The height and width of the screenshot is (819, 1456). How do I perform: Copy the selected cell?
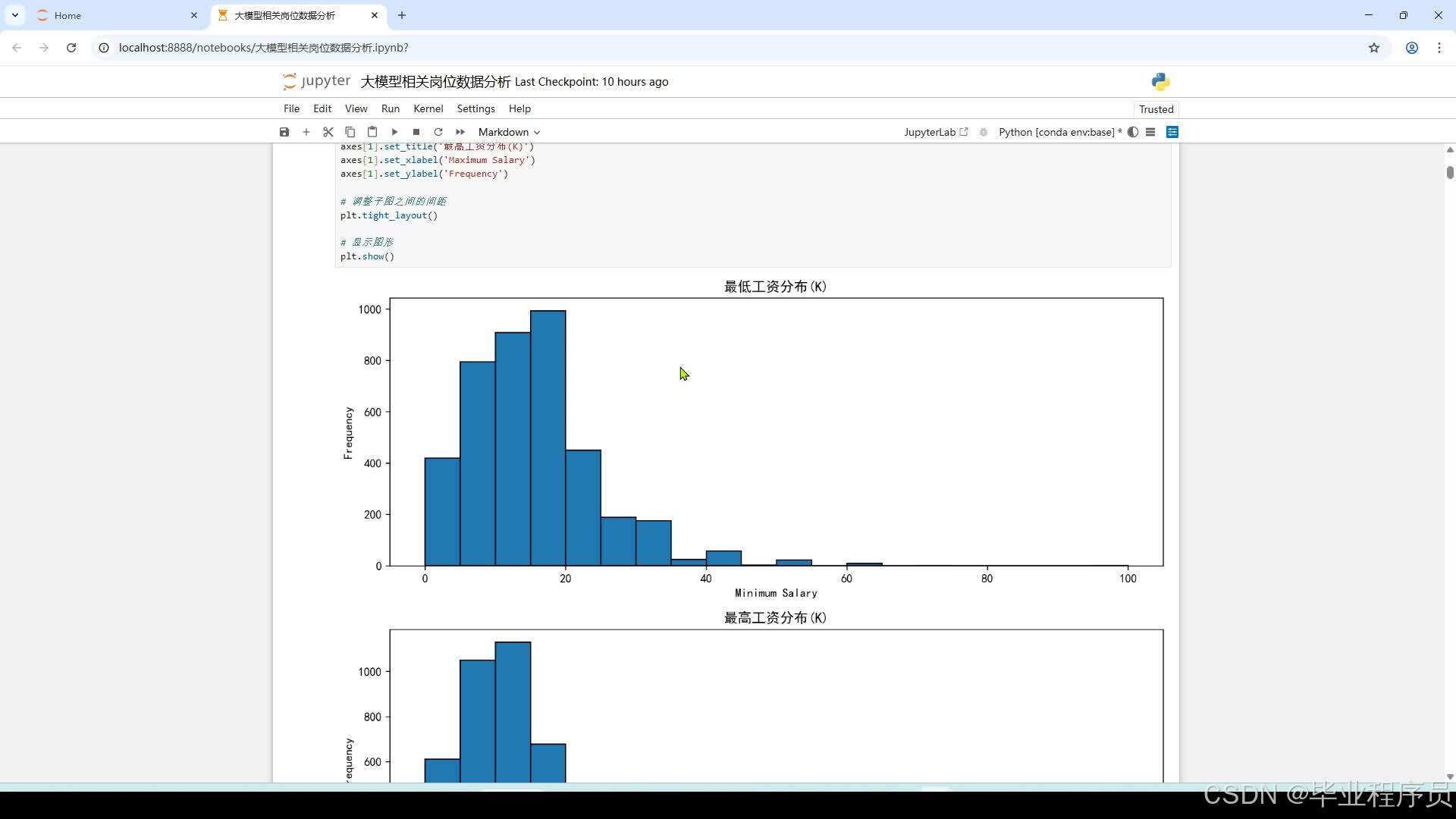click(350, 132)
